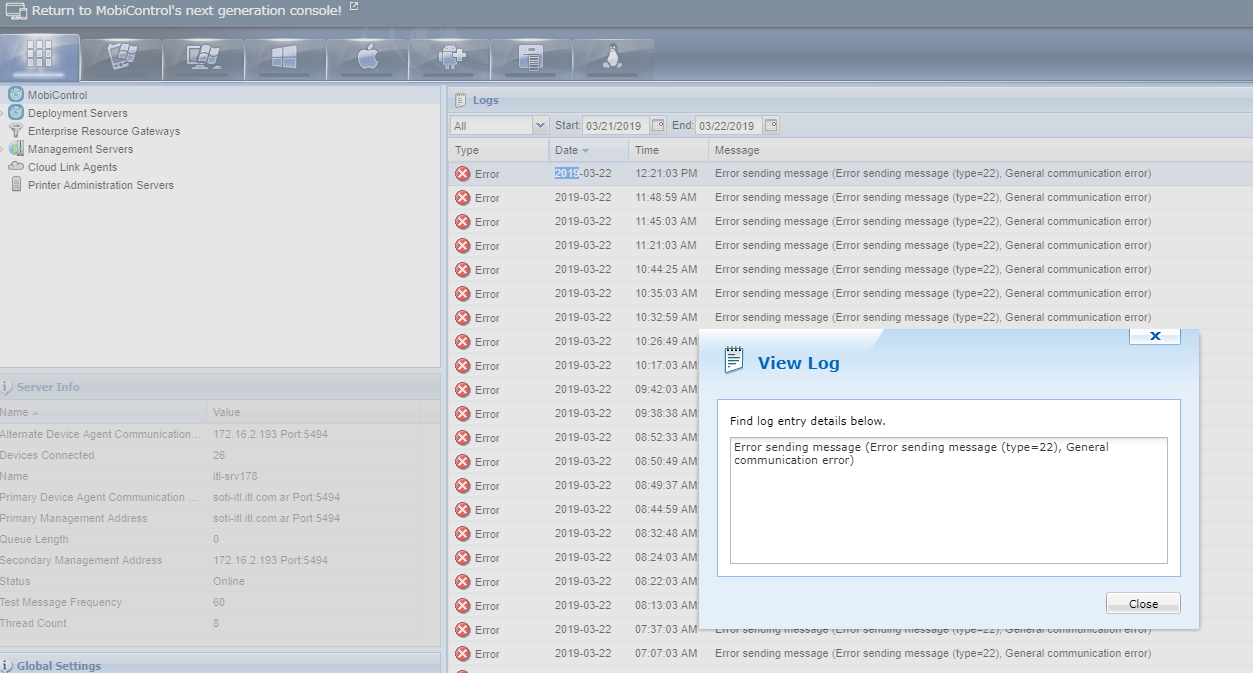Expand the Management Servers tree node
Viewport: 1253px width, 673px height.
(3, 149)
